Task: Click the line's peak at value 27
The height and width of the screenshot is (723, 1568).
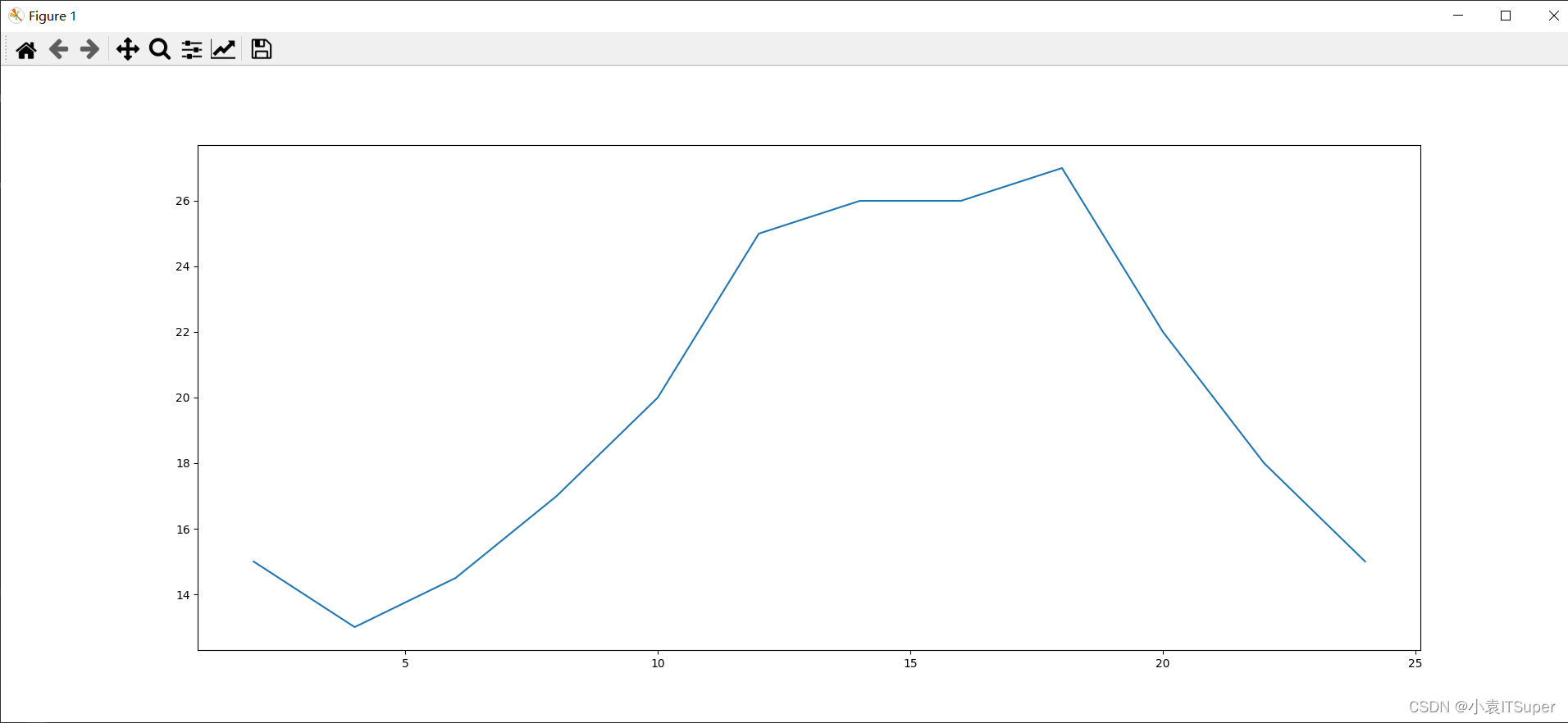Action: [x=1062, y=168]
